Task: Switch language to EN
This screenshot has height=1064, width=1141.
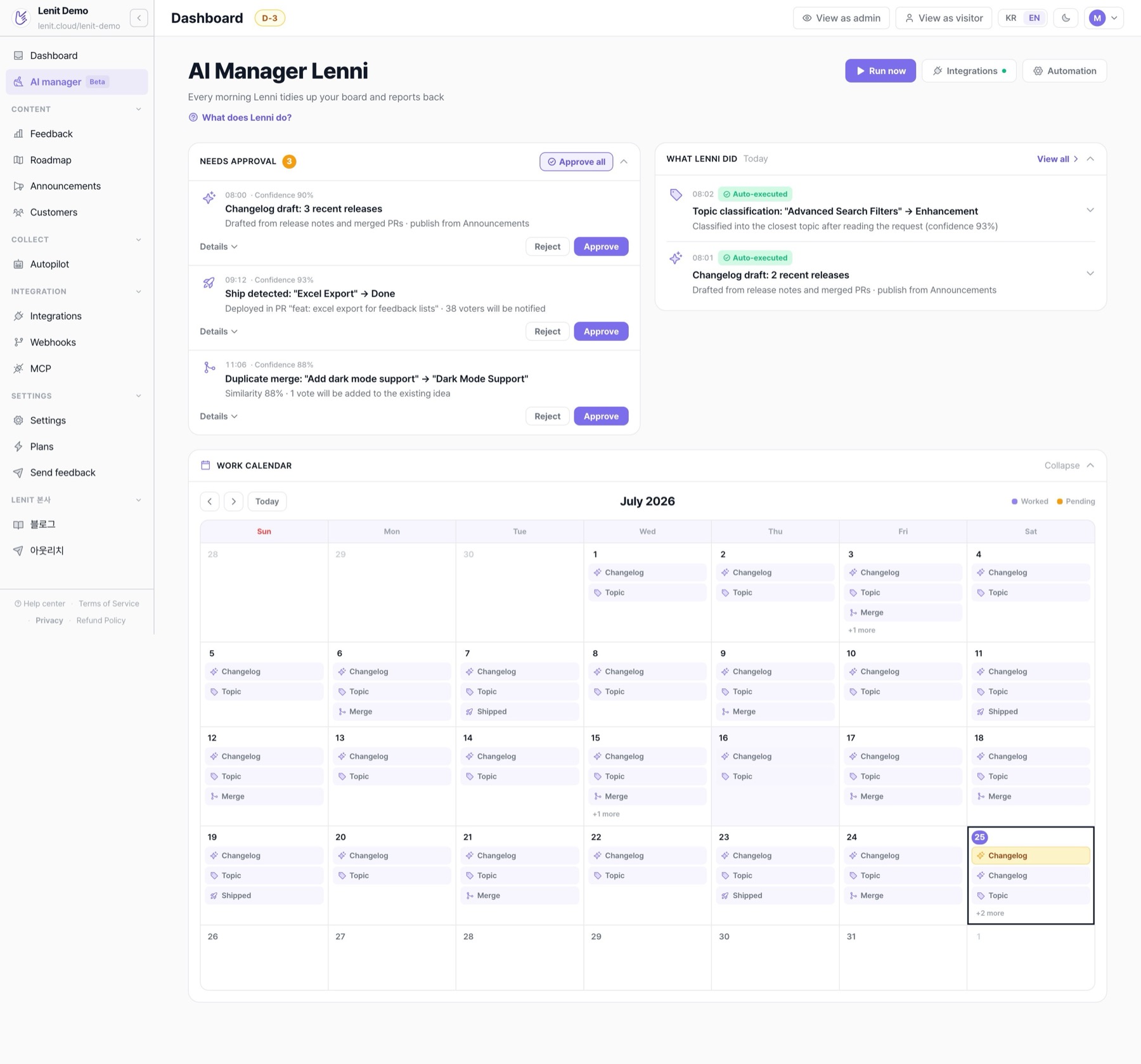Action: coord(1034,18)
